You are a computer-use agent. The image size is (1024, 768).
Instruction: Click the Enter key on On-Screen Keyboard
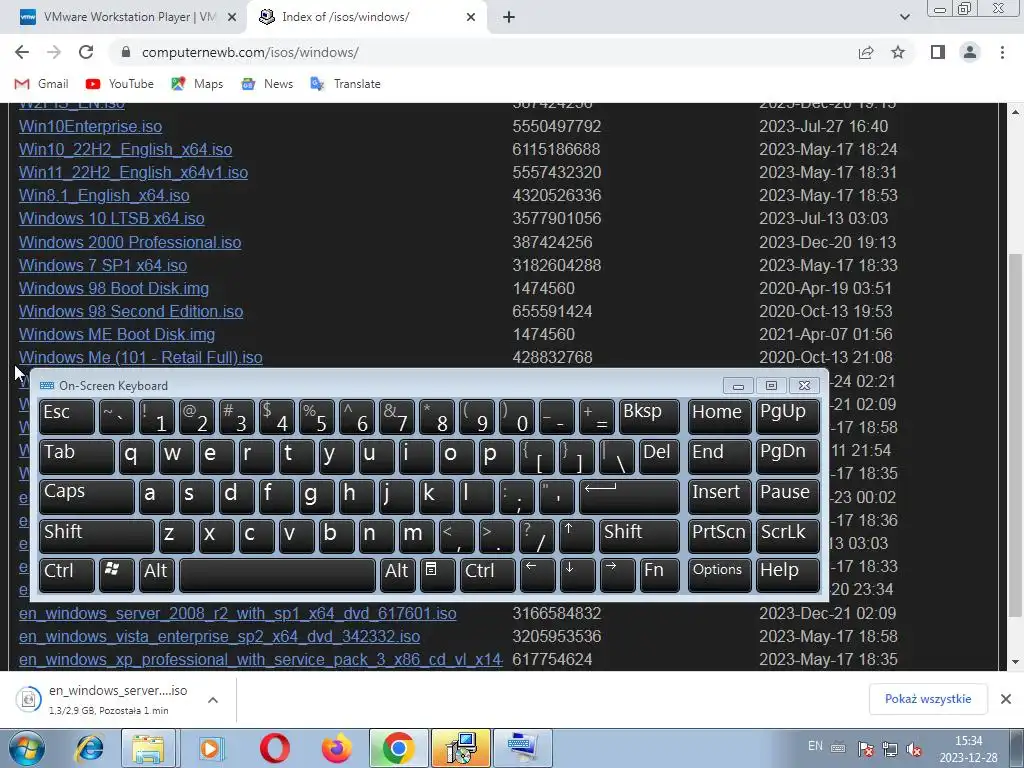630,496
